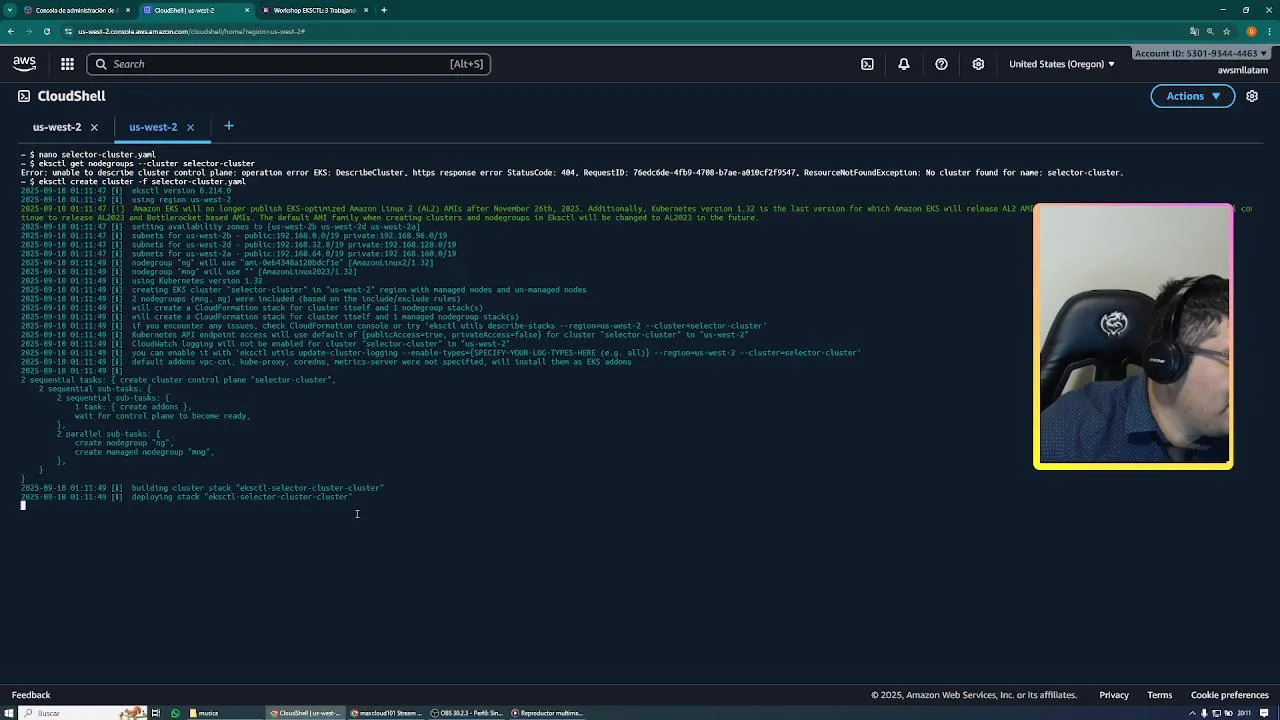The image size is (1280, 720).
Task: Add a new terminal tab with plus
Action: point(229,126)
